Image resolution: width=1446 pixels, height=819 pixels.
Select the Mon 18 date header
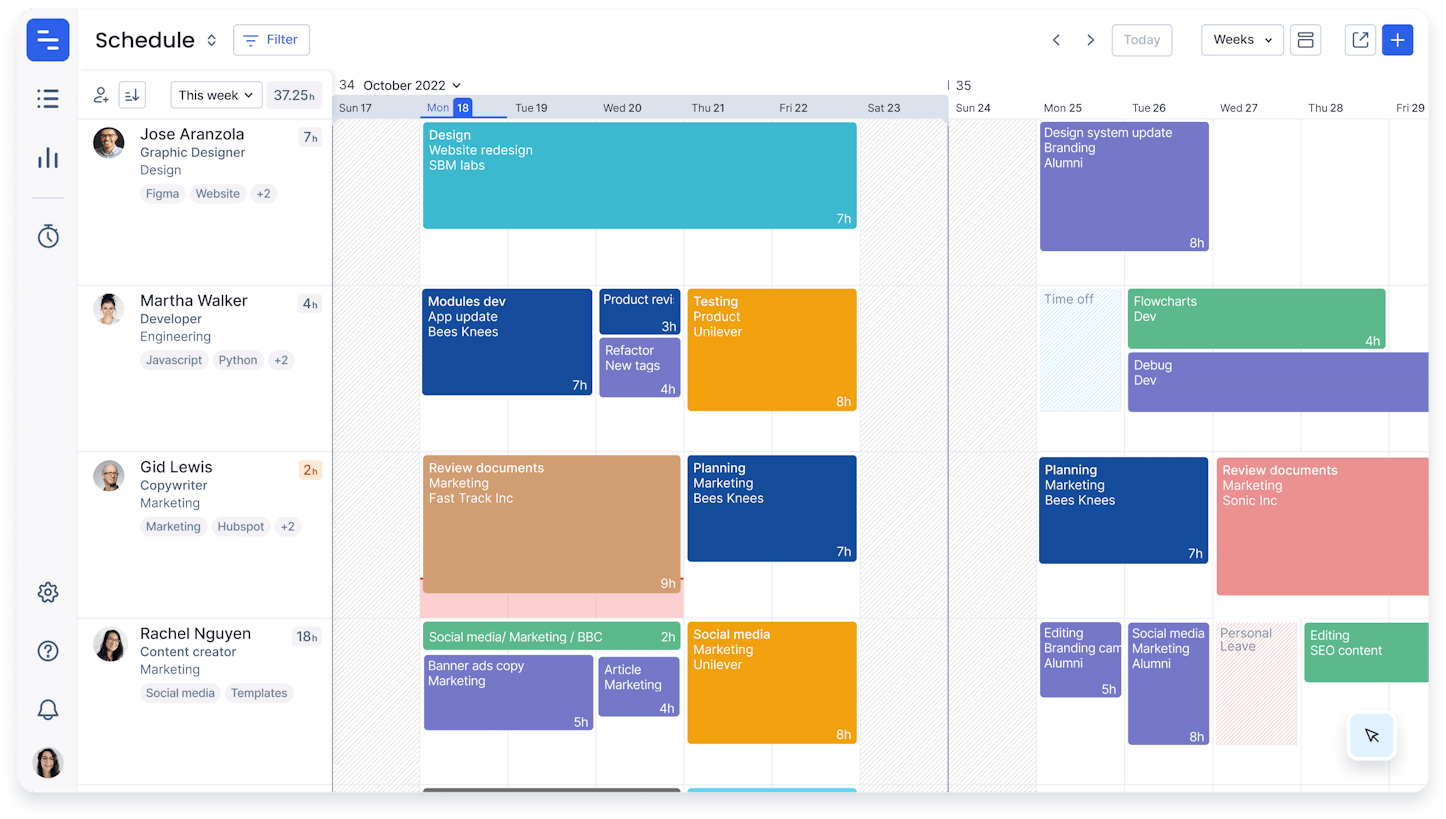pyautogui.click(x=449, y=107)
